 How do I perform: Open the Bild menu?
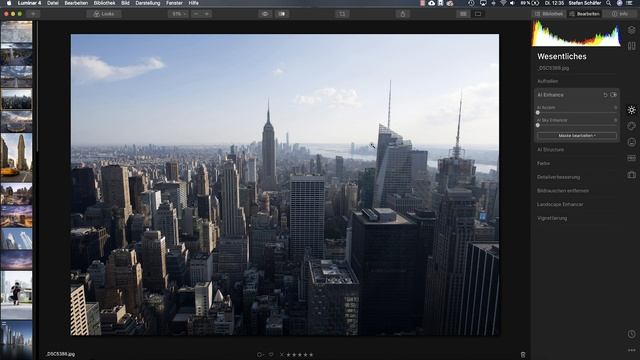click(125, 3)
